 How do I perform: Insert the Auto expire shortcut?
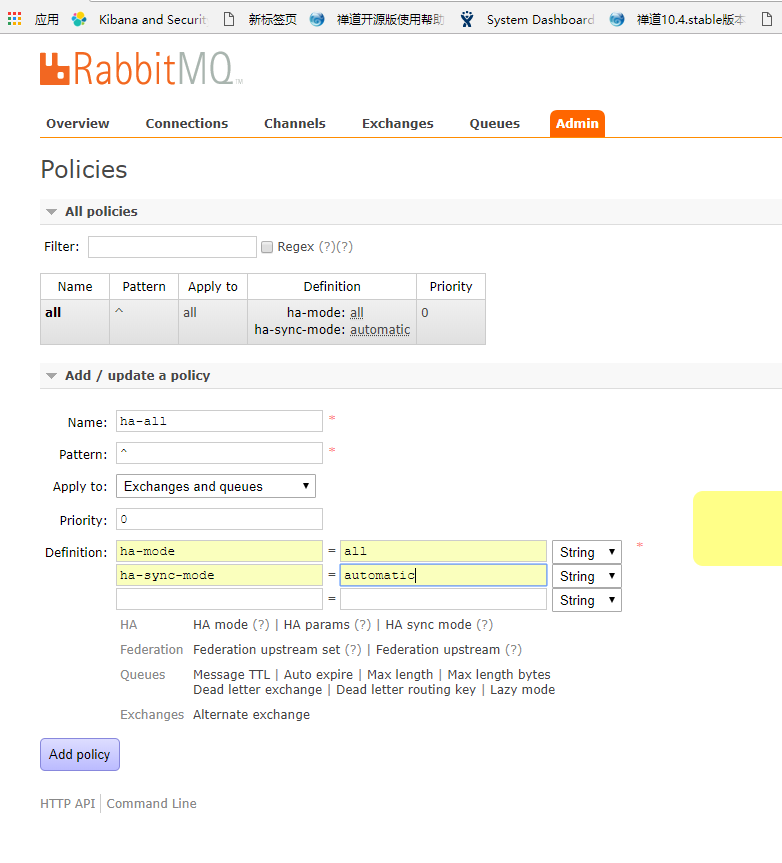pyautogui.click(x=318, y=674)
